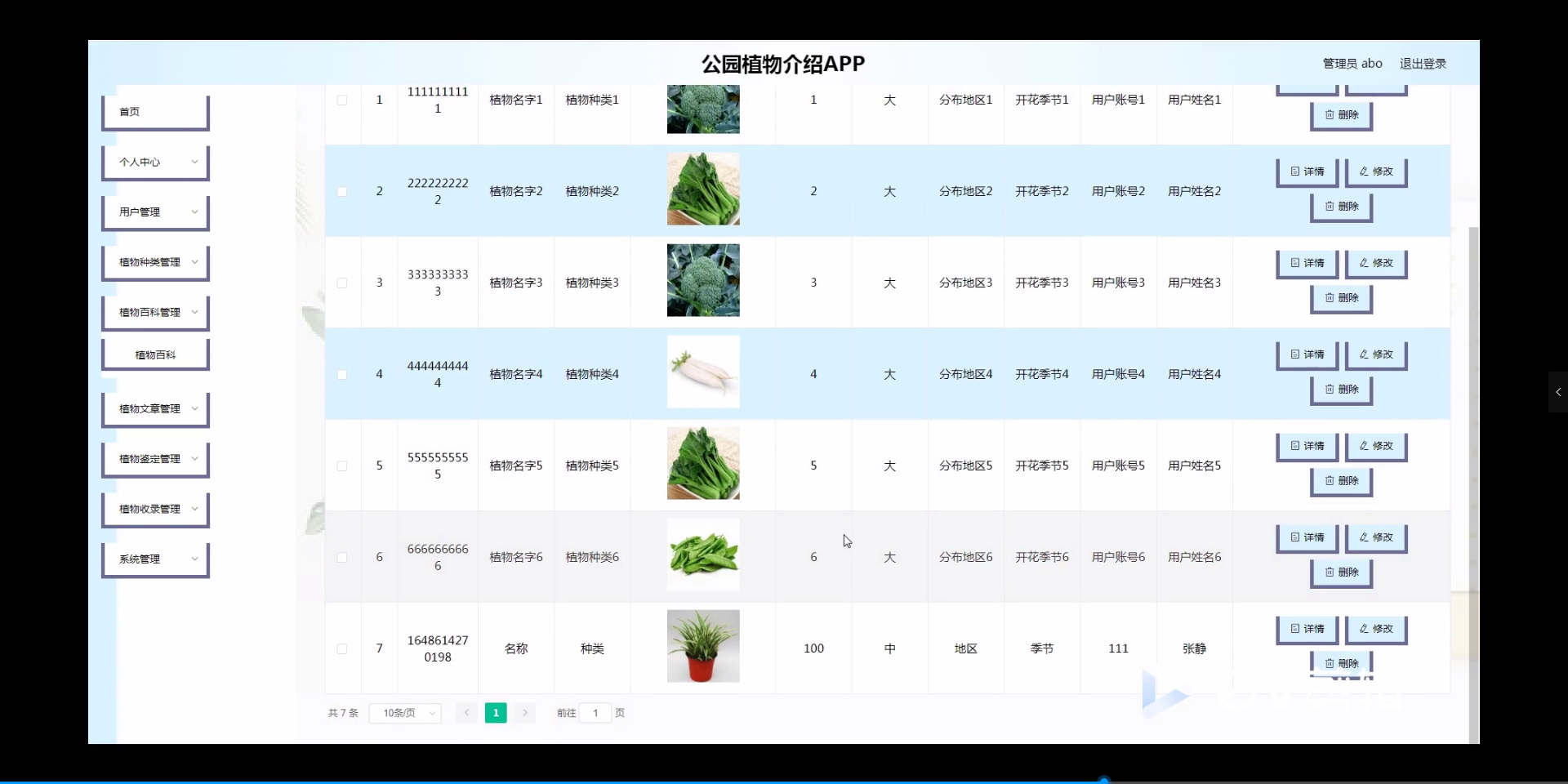The image size is (1568, 784).
Task: View 详情 for 植物名字3
Action: click(1307, 263)
